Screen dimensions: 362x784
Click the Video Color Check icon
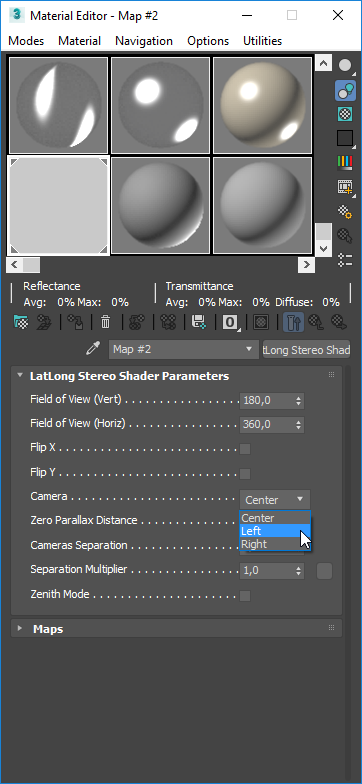point(345,162)
